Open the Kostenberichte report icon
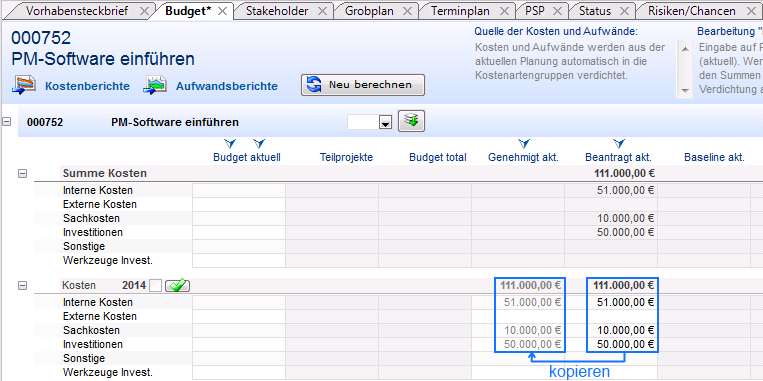 coord(25,85)
